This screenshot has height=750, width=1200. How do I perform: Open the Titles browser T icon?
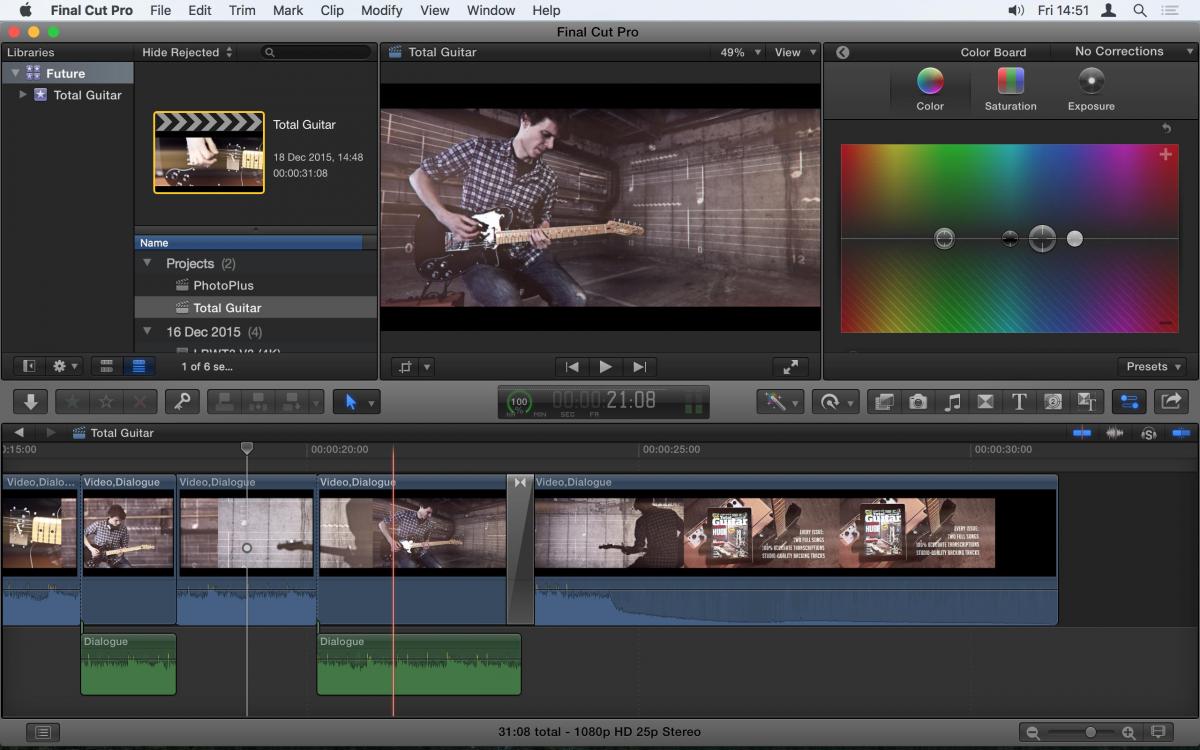[1019, 402]
